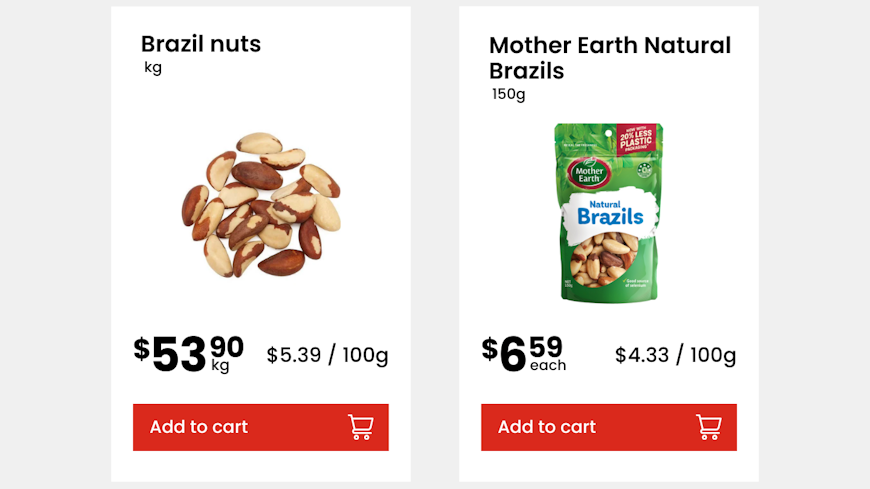Screen dimensions: 870x489
Task: Click the loose Brazil nuts product photo
Action: click(x=260, y=205)
